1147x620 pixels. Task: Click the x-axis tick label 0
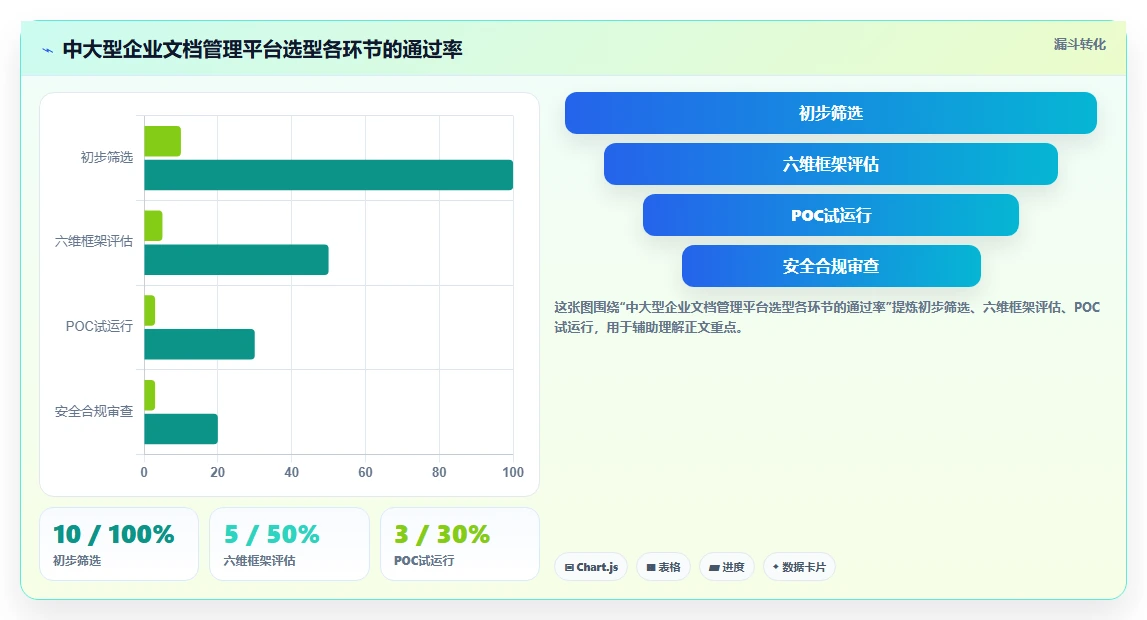click(144, 472)
